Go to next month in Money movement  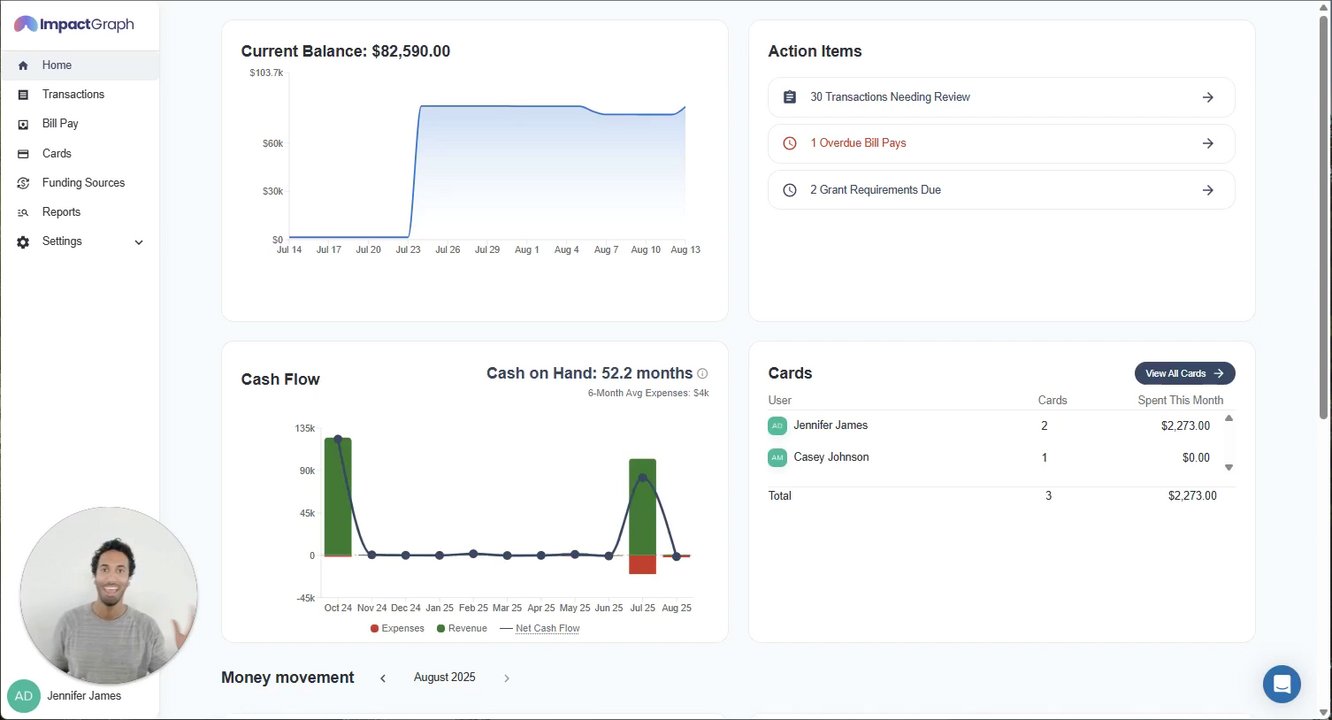click(x=506, y=678)
